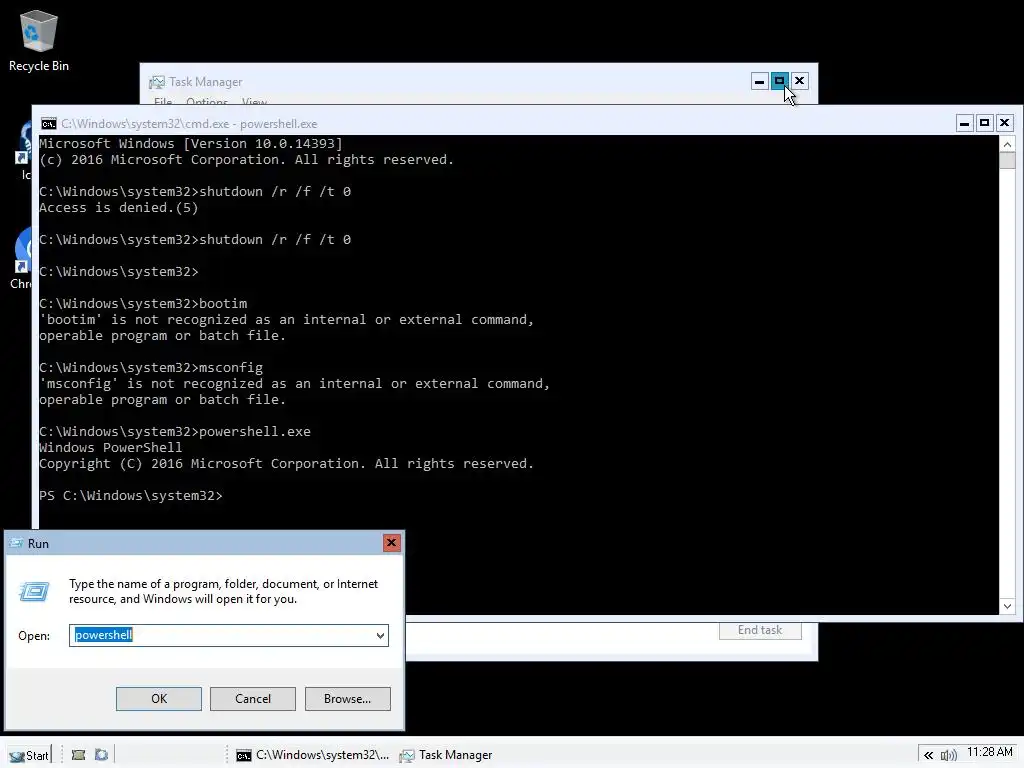This screenshot has width=1024, height=768.
Task: Click the Task Manager title bar icon
Action: point(157,82)
